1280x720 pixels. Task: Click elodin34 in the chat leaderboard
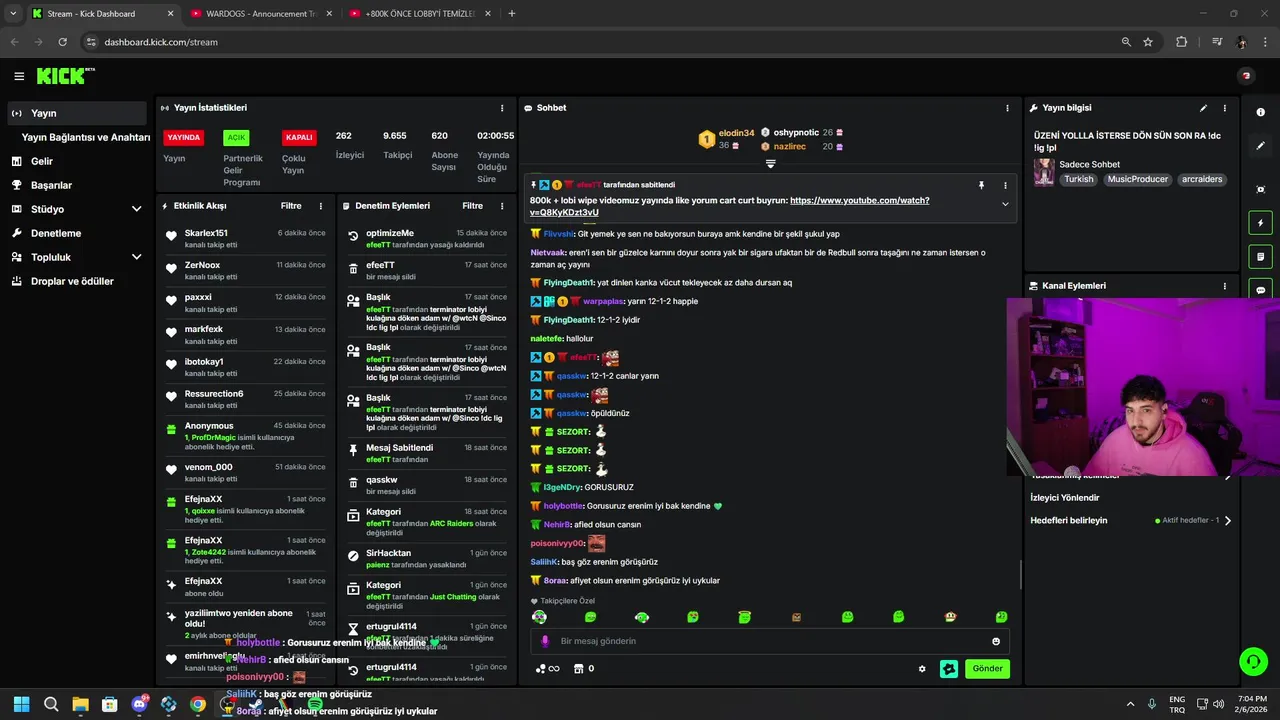[x=736, y=133]
